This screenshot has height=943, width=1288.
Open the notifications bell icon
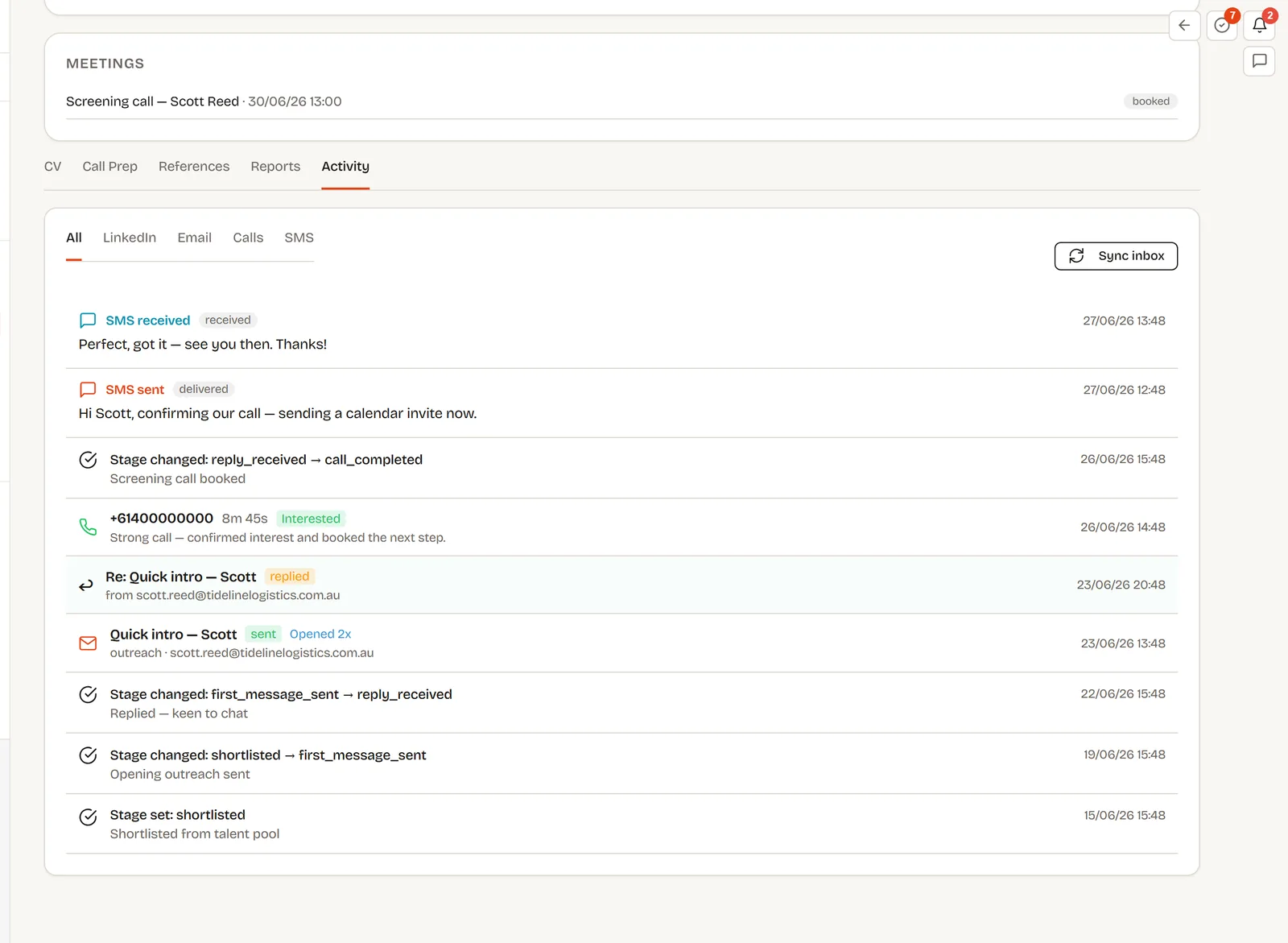point(1260,25)
